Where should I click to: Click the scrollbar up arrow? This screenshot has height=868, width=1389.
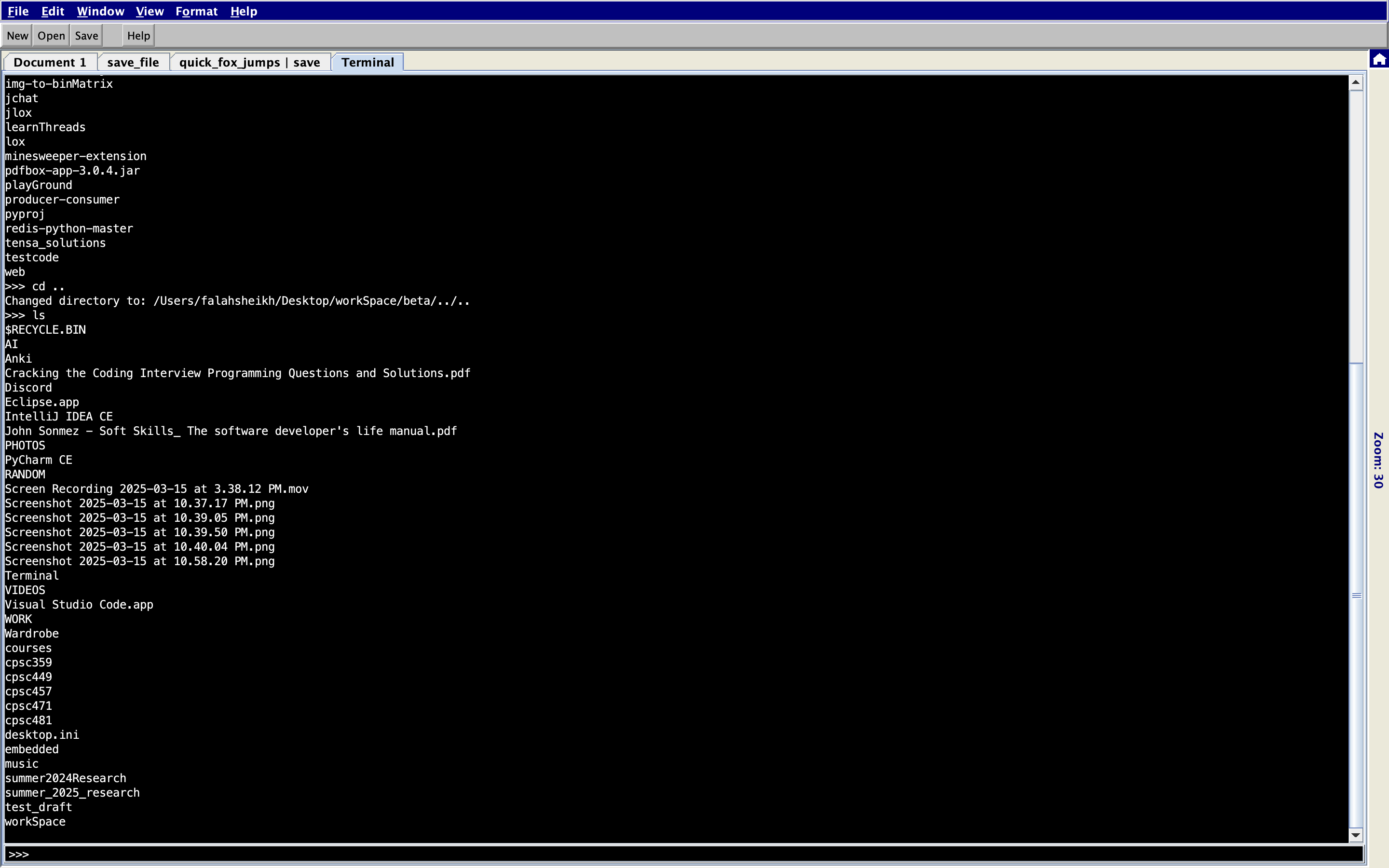[x=1355, y=81]
